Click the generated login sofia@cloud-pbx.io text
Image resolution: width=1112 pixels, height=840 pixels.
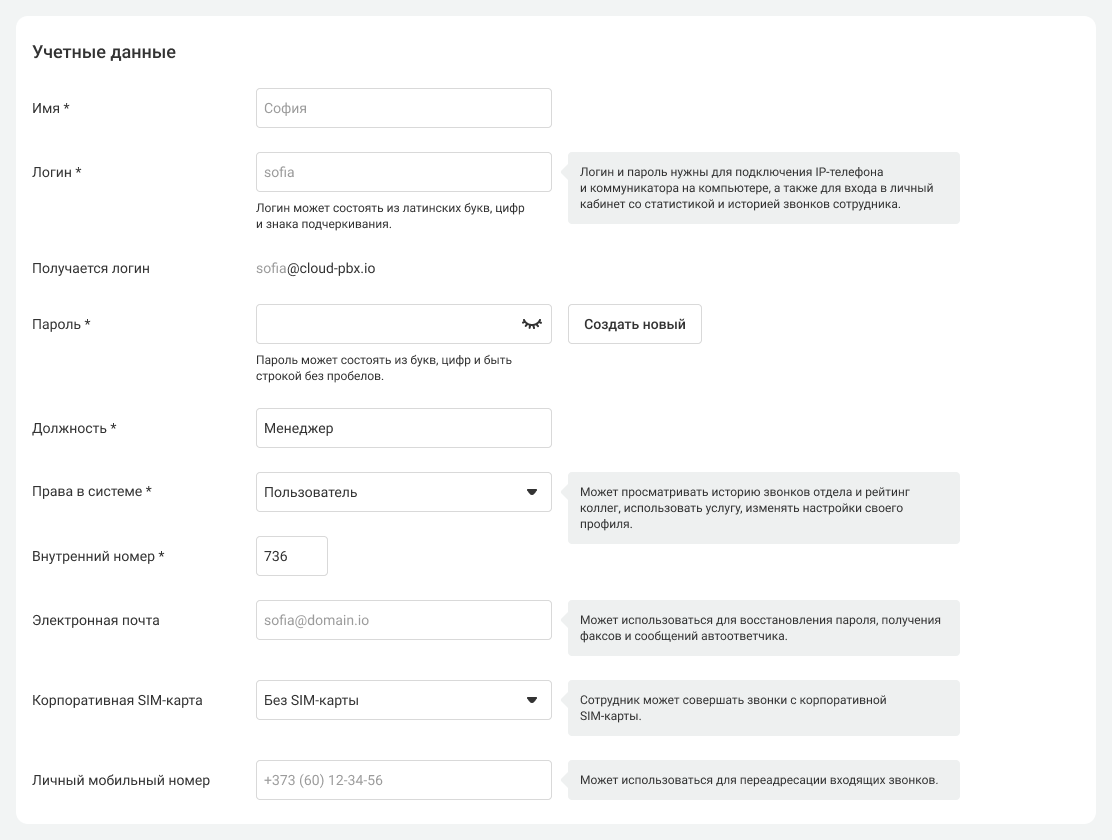316,268
